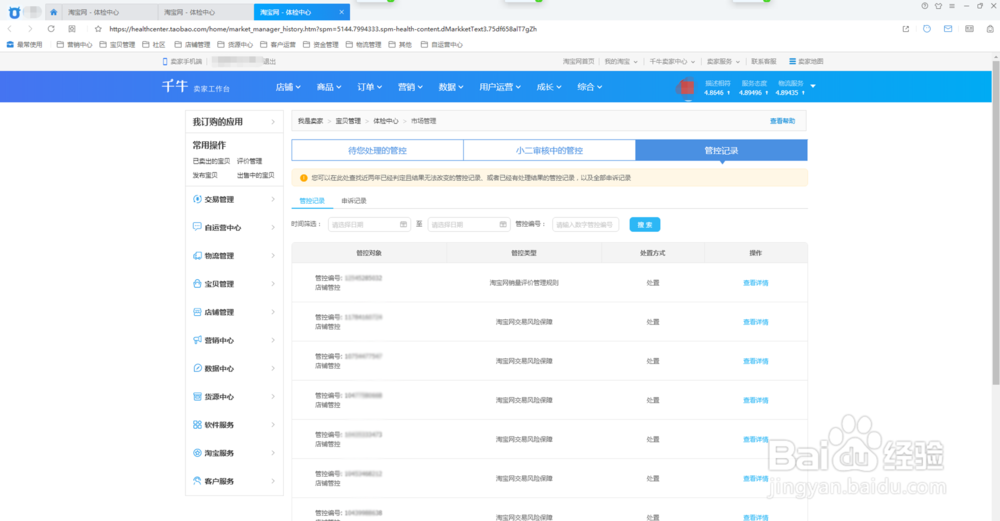Image resolution: width=1000 pixels, height=521 pixels.
Task: Open the 软件服务 grid icon
Action: click(197, 425)
